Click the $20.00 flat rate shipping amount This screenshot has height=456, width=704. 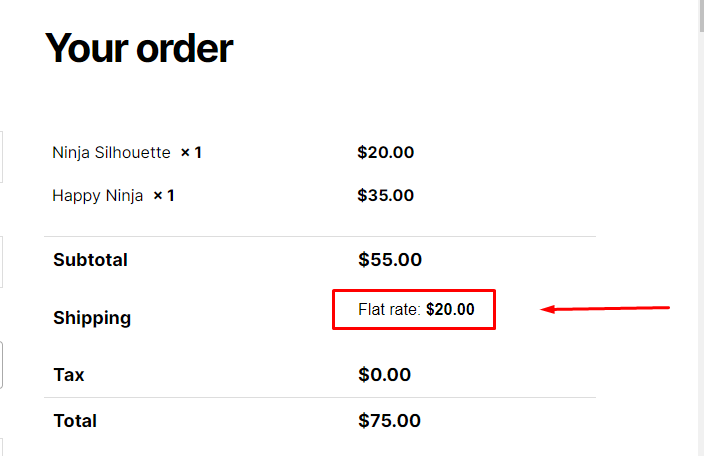pyautogui.click(x=450, y=309)
